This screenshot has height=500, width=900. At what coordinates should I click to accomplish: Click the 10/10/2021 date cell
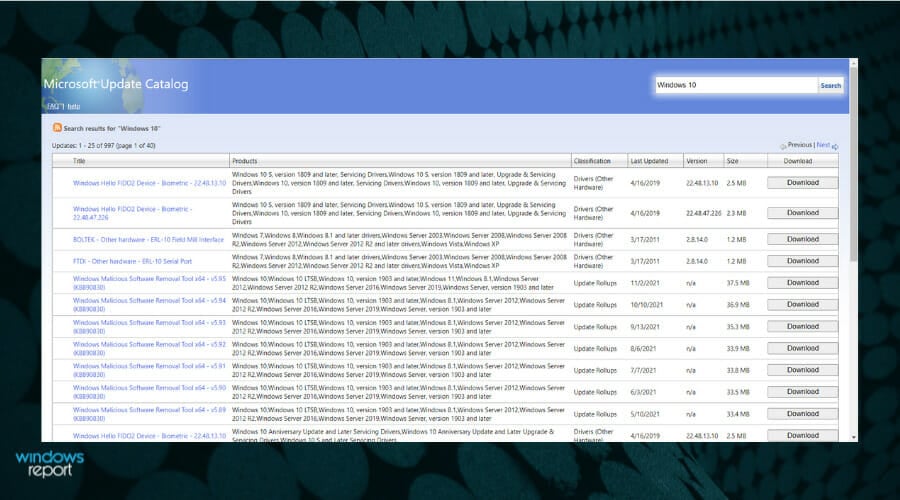coord(647,305)
